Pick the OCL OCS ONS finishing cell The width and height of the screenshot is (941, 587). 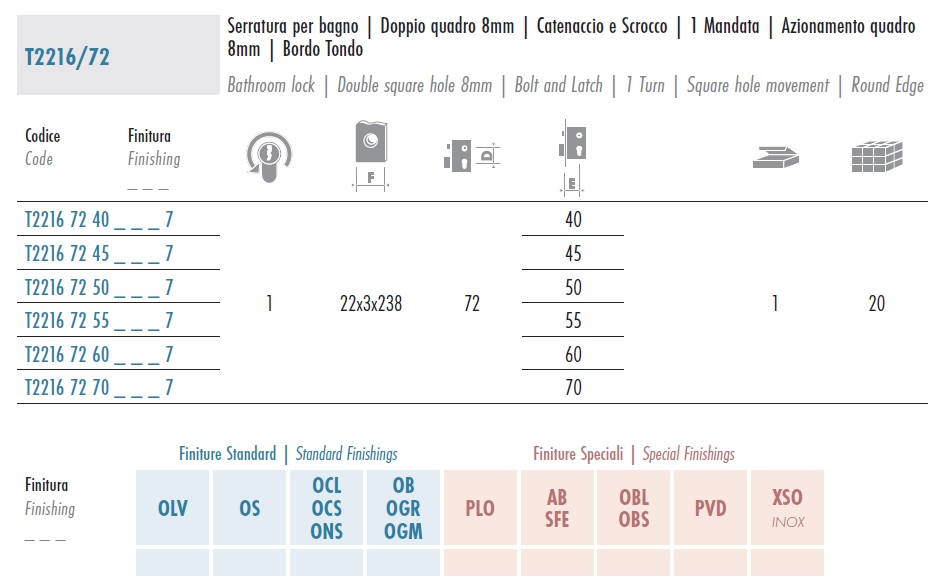pyautogui.click(x=326, y=508)
